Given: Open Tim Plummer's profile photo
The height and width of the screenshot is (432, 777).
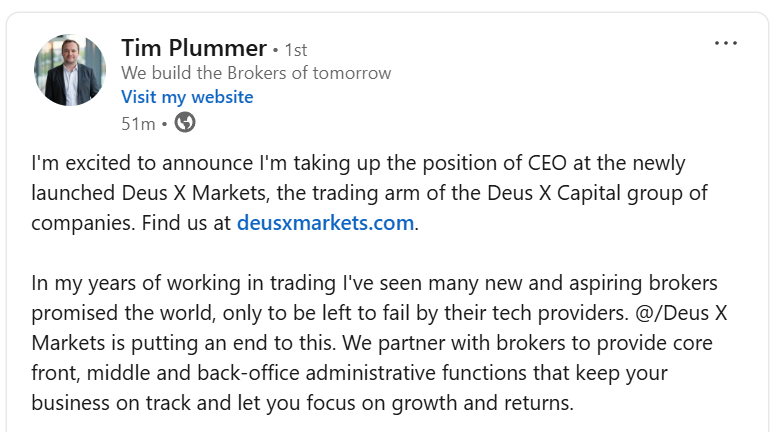Looking at the screenshot, I should click(x=69, y=70).
